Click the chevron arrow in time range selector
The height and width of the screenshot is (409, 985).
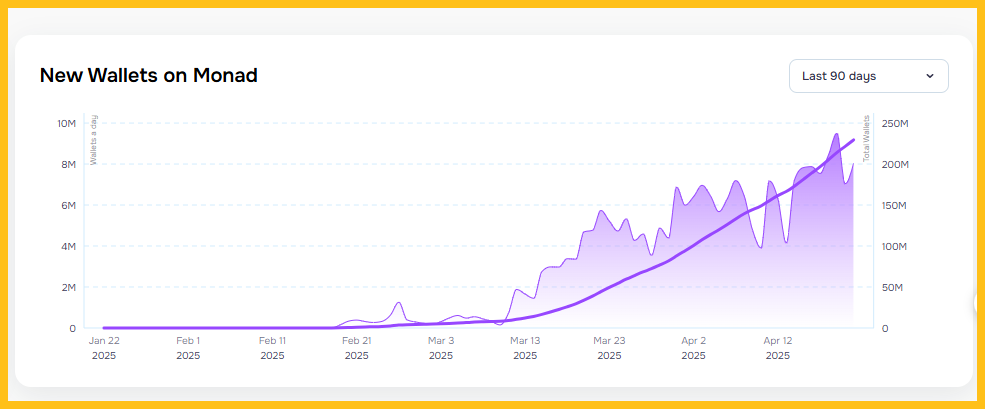(930, 76)
